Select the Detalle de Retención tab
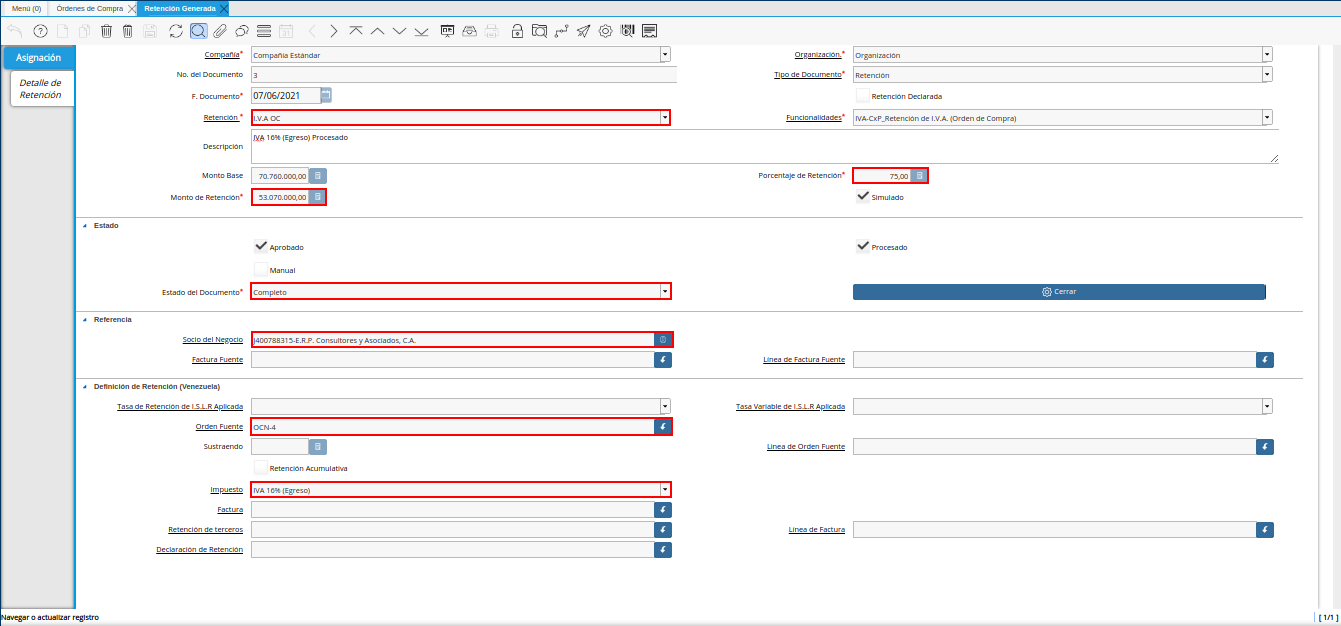The width and height of the screenshot is (1341, 626). click(40, 89)
